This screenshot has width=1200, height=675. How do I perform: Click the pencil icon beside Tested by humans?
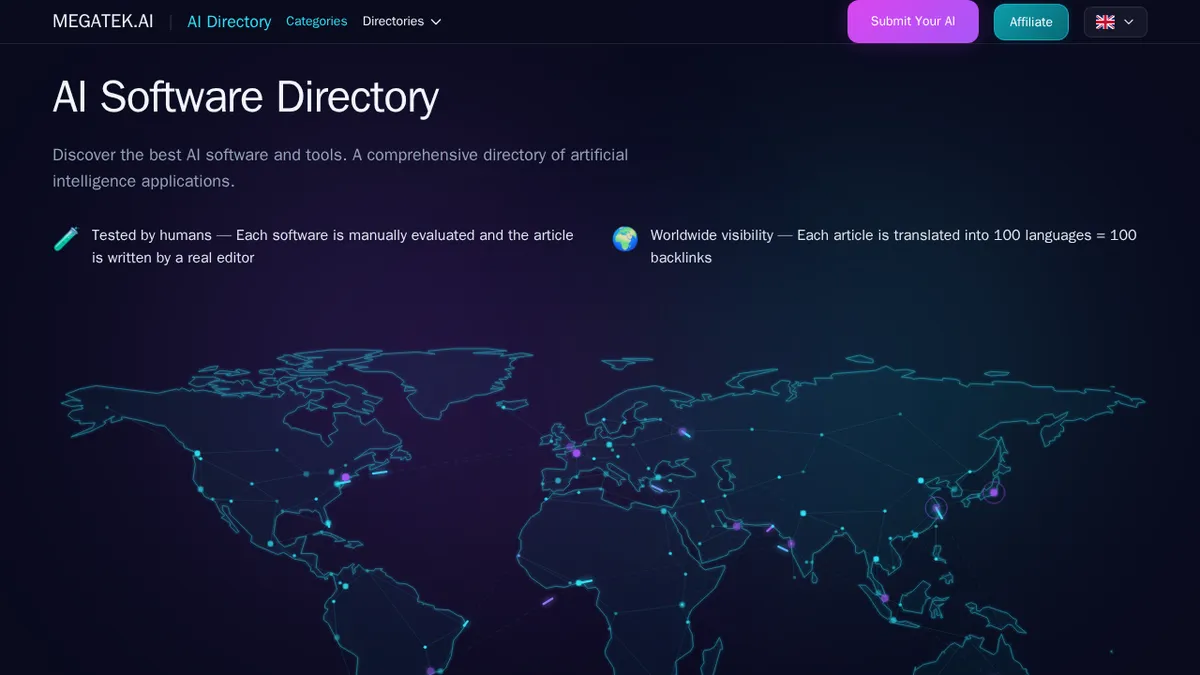[65, 239]
